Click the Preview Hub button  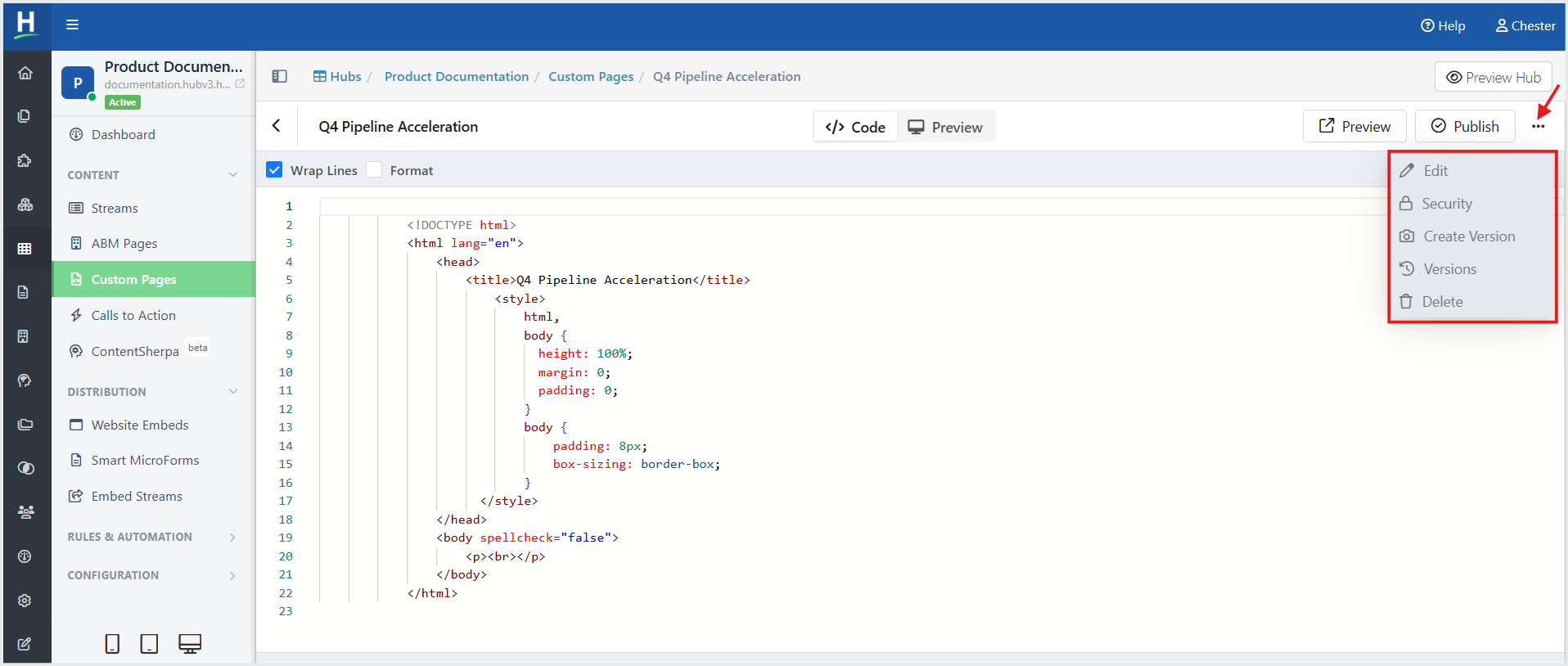click(x=1494, y=77)
